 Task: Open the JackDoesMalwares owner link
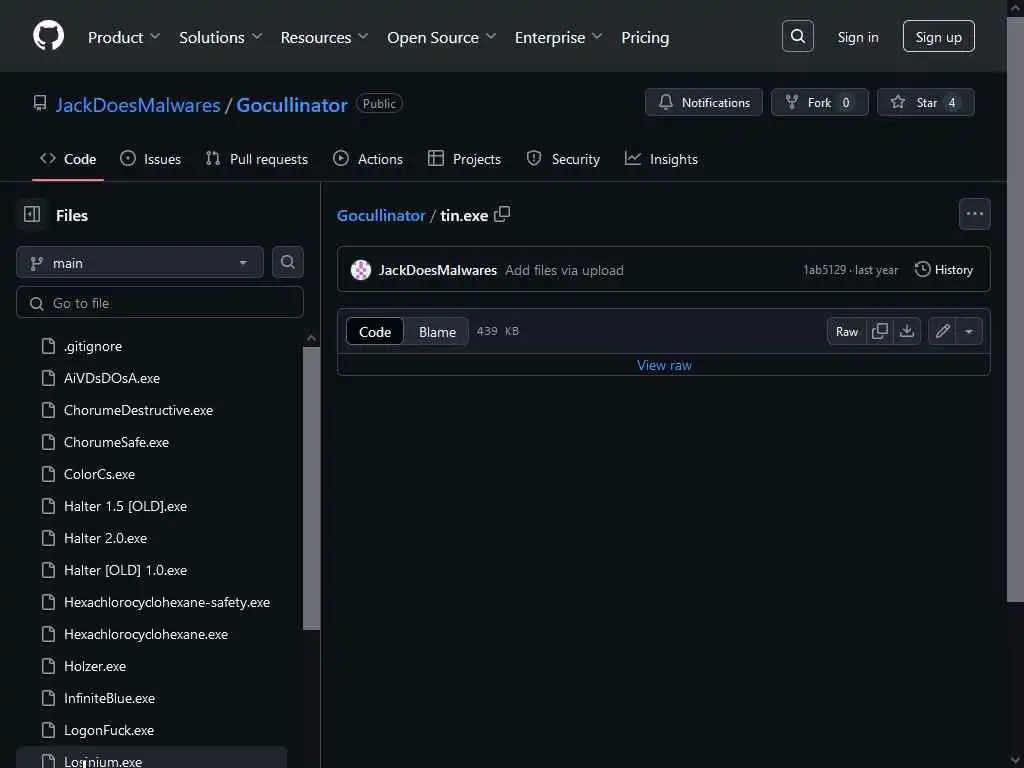point(138,104)
